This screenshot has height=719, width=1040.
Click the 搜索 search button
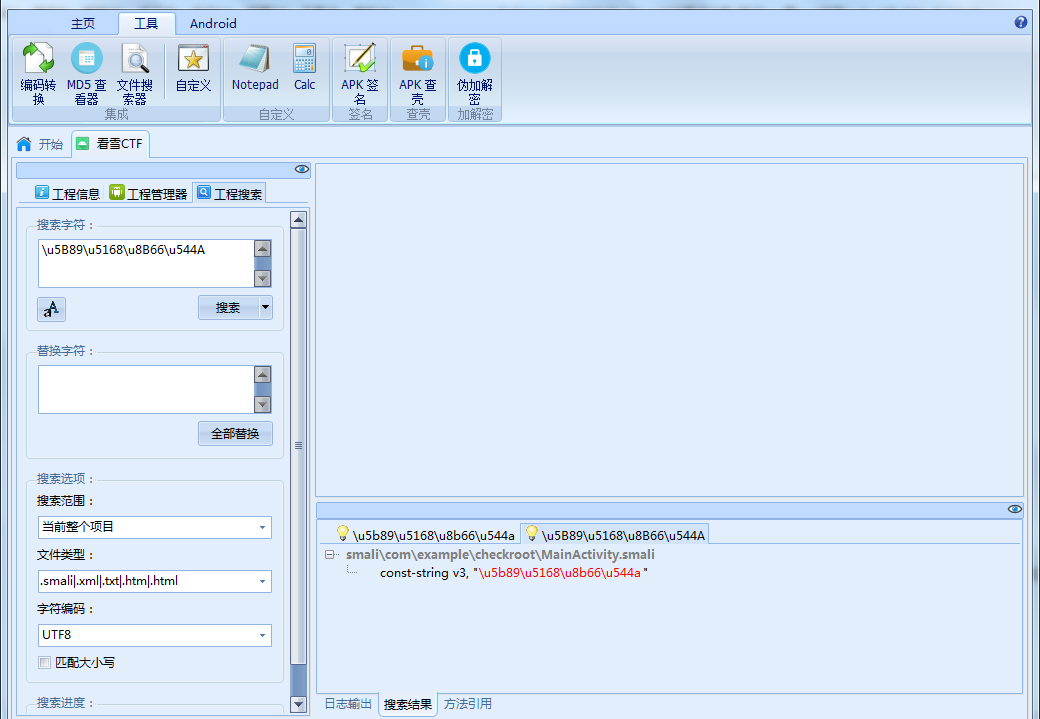pos(228,307)
